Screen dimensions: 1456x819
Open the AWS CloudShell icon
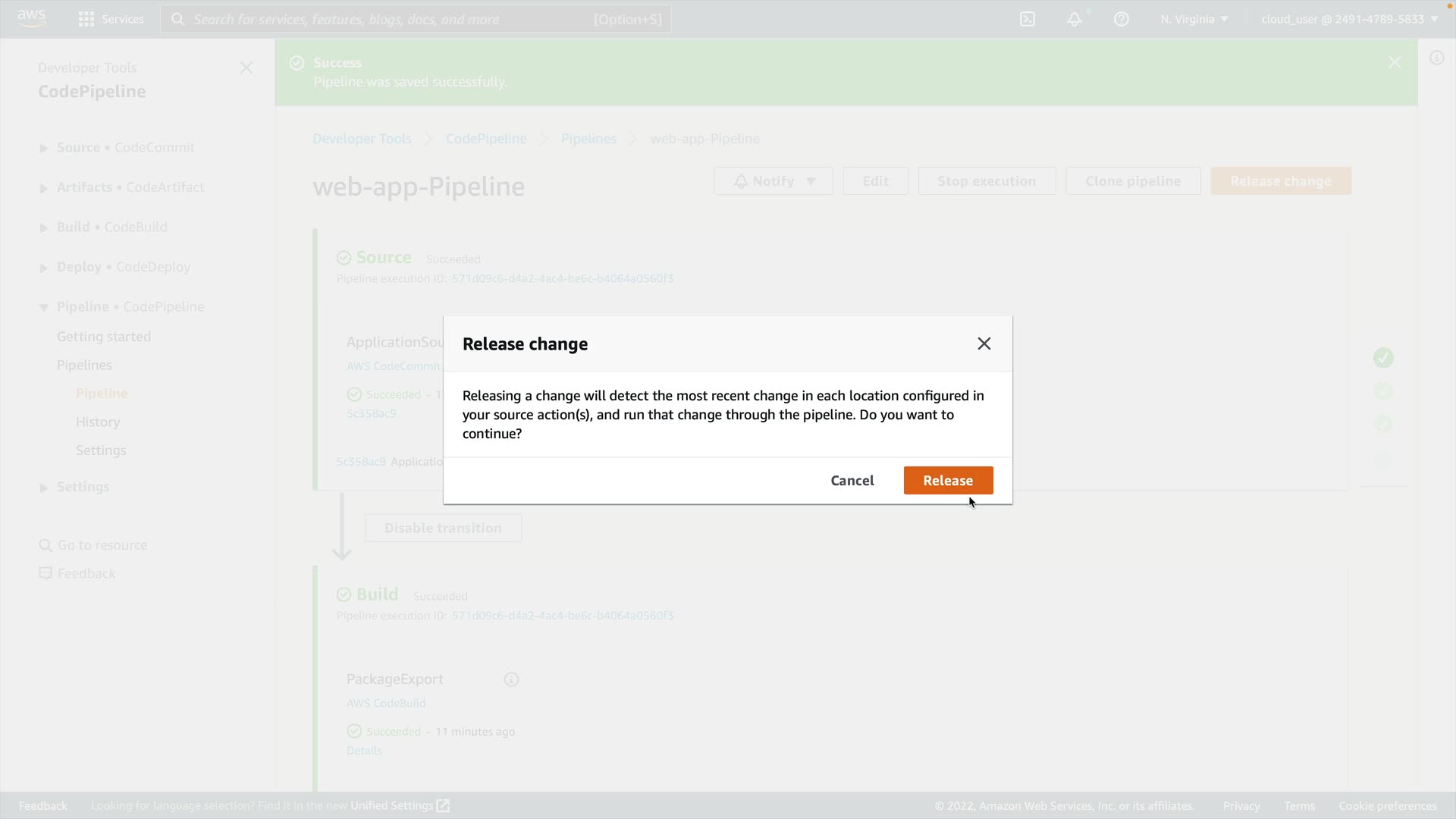1028,19
